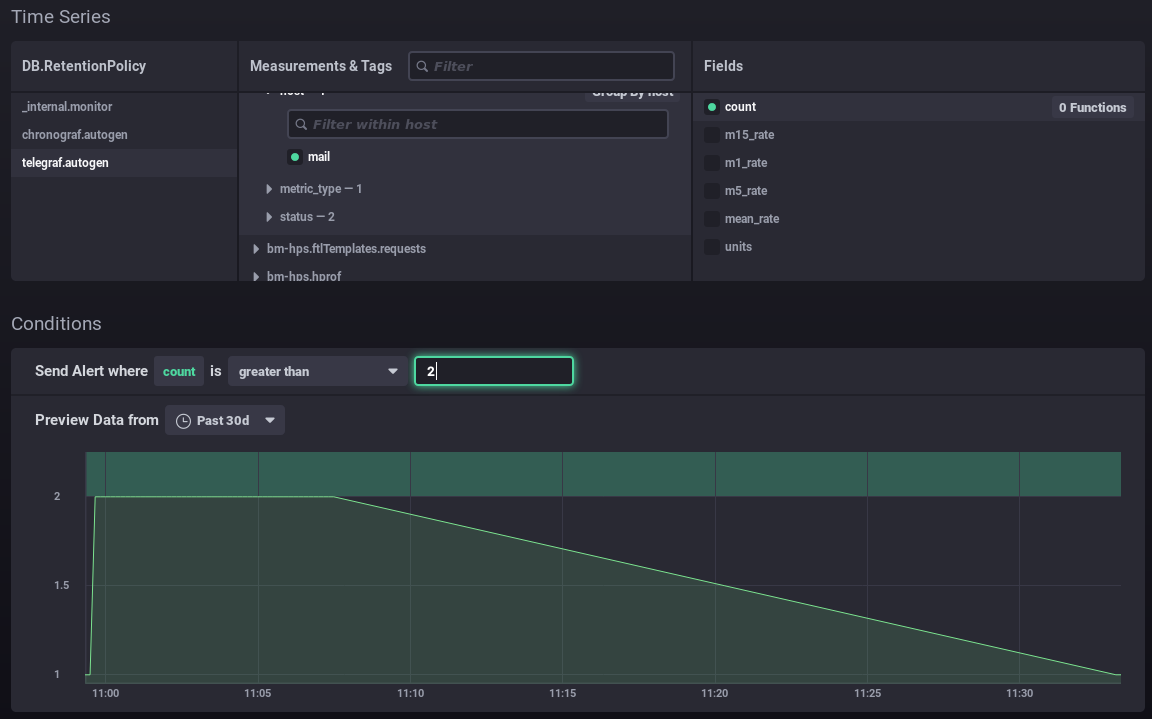Click the alert threshold value input

click(x=494, y=371)
